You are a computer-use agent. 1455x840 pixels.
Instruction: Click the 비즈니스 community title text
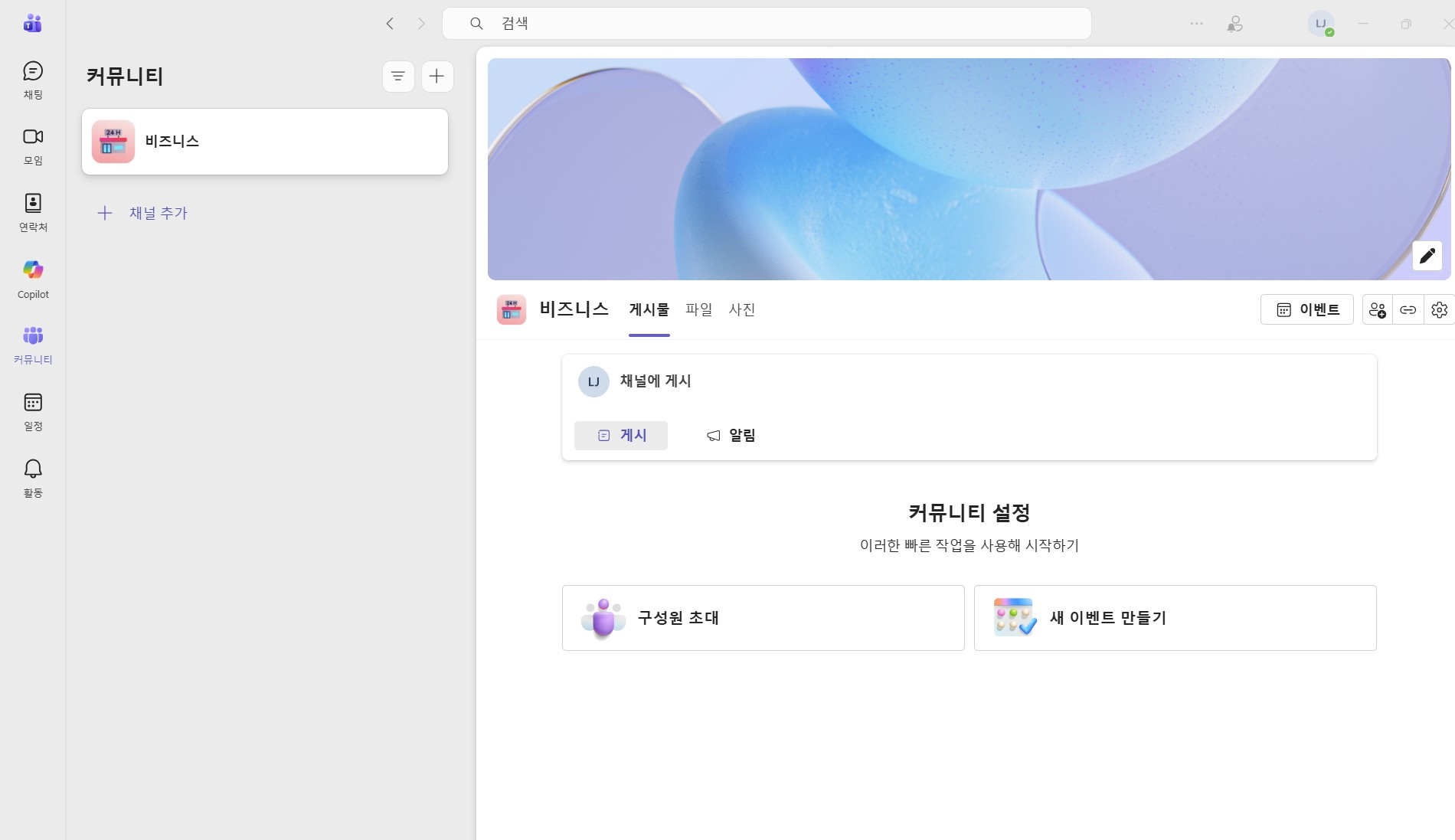(574, 309)
